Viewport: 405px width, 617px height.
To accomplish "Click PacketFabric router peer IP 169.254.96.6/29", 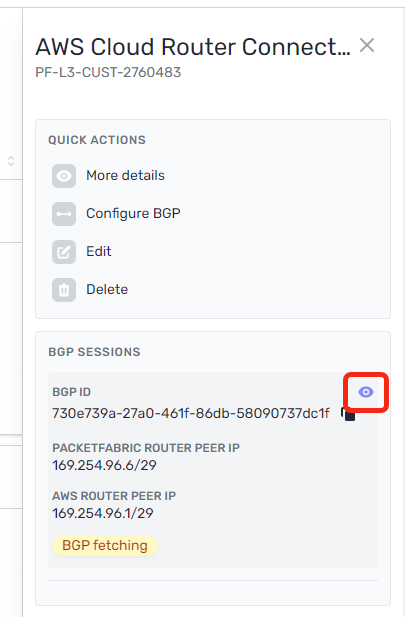I will point(104,466).
